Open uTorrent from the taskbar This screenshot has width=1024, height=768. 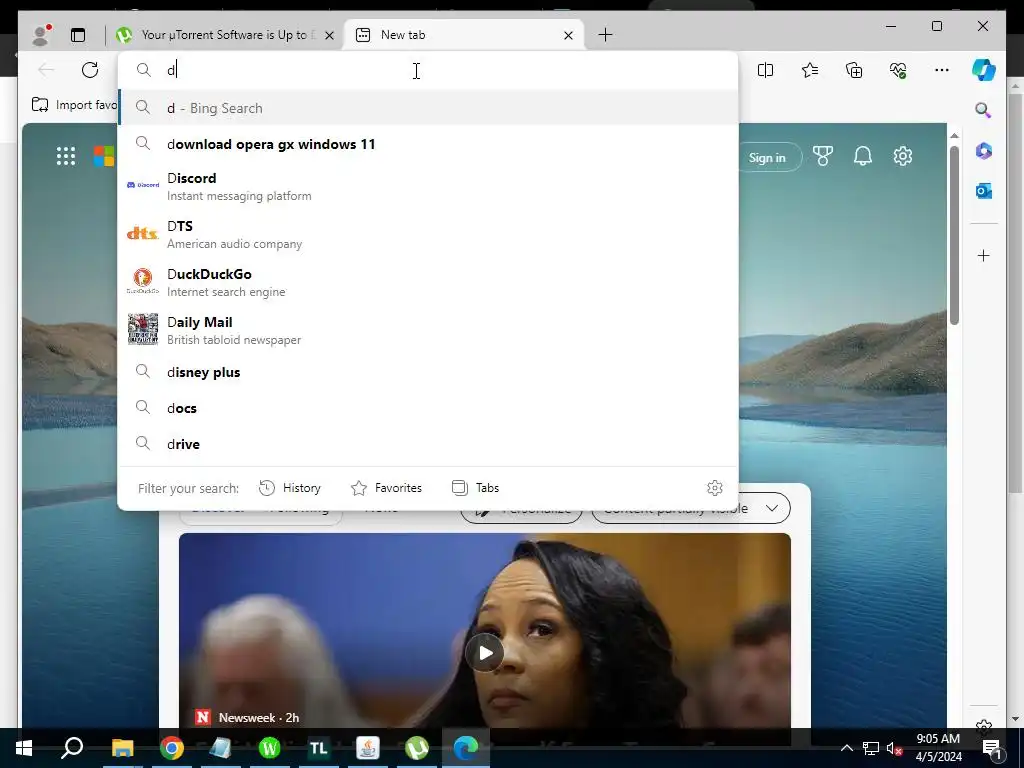click(417, 748)
